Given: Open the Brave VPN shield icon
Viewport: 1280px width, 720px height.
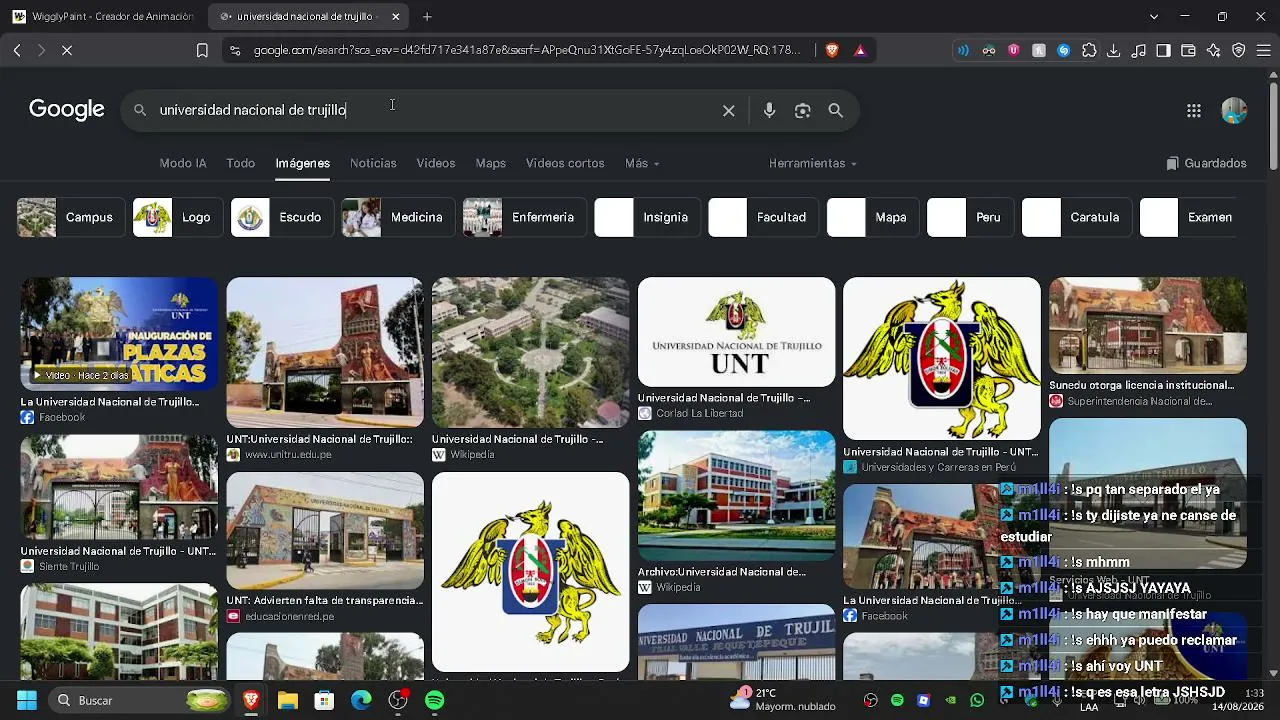Looking at the screenshot, I should click(x=1238, y=50).
